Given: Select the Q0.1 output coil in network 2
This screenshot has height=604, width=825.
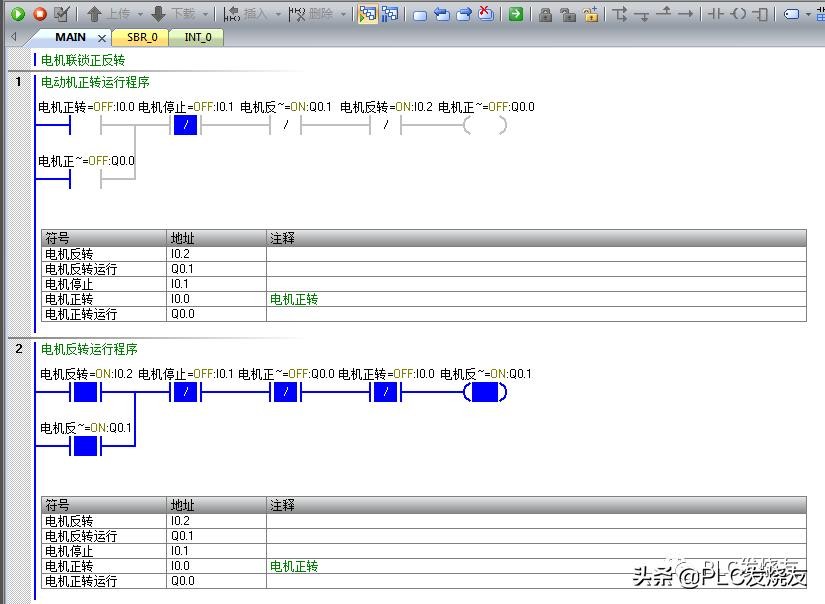Looking at the screenshot, I should (485, 393).
